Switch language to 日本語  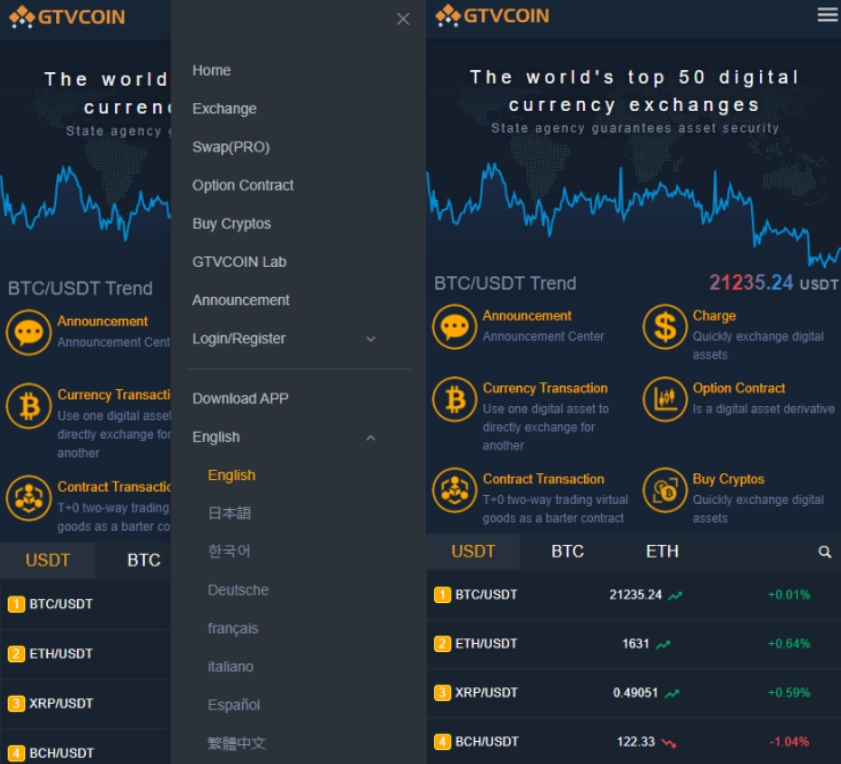tap(229, 513)
